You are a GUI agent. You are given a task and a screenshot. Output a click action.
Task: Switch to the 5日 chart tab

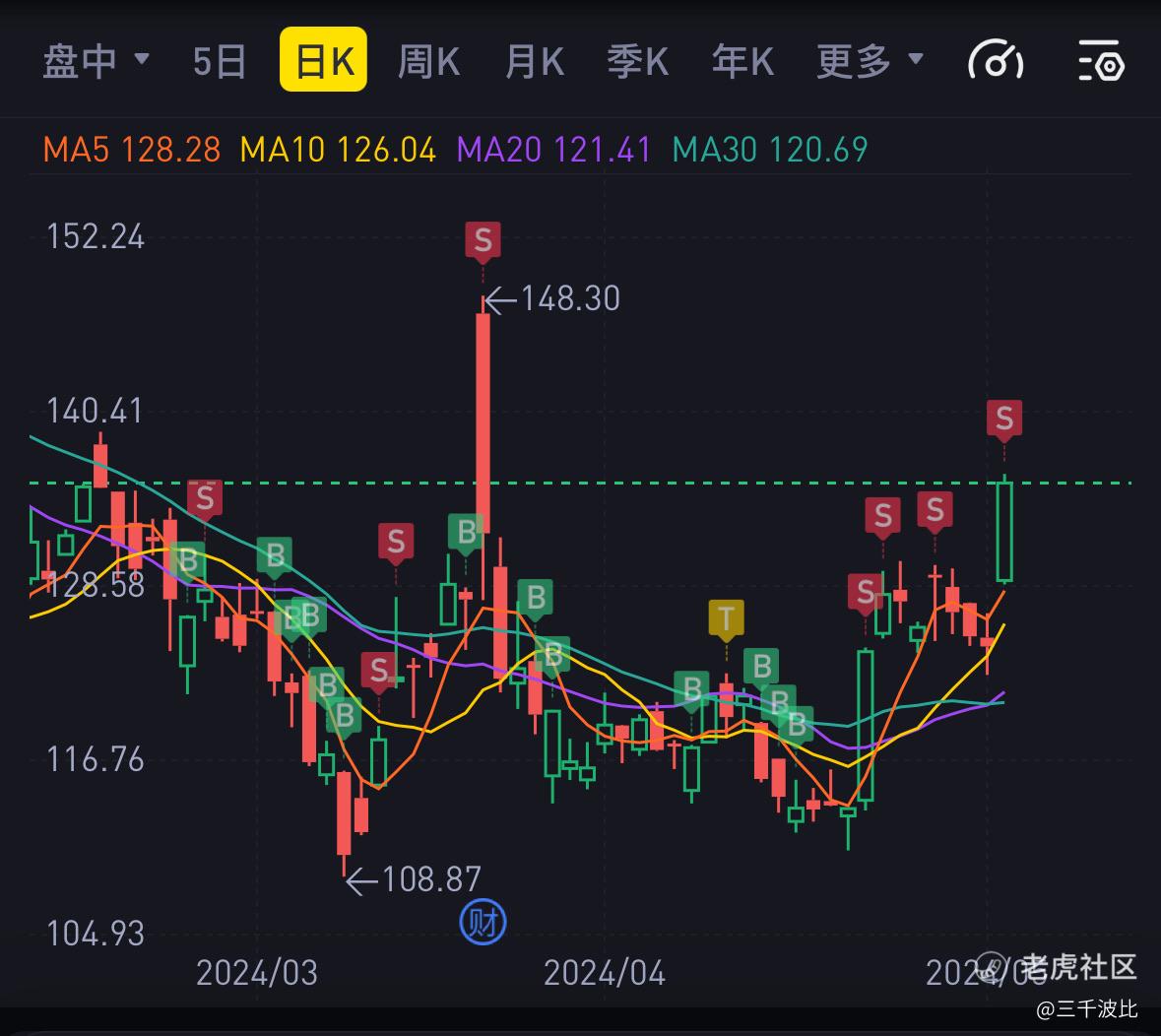tap(220, 61)
